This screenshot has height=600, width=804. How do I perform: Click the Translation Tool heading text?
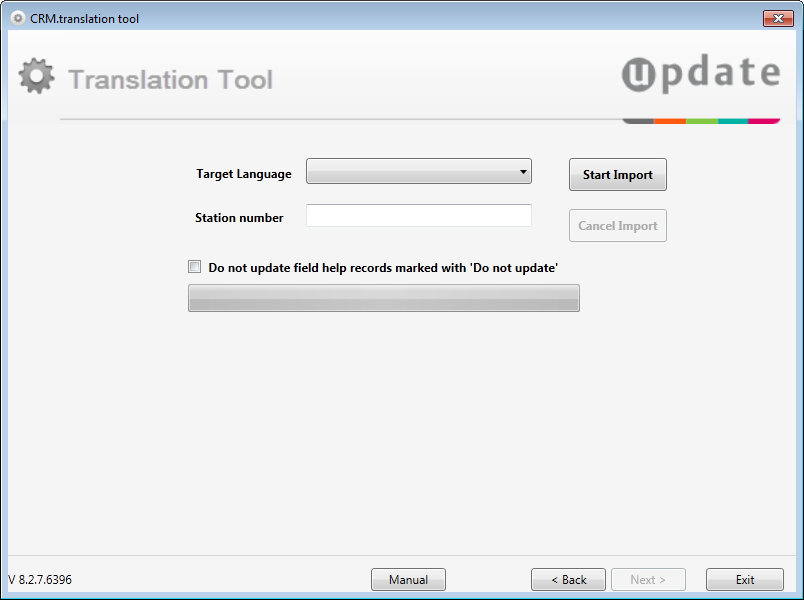click(x=170, y=80)
